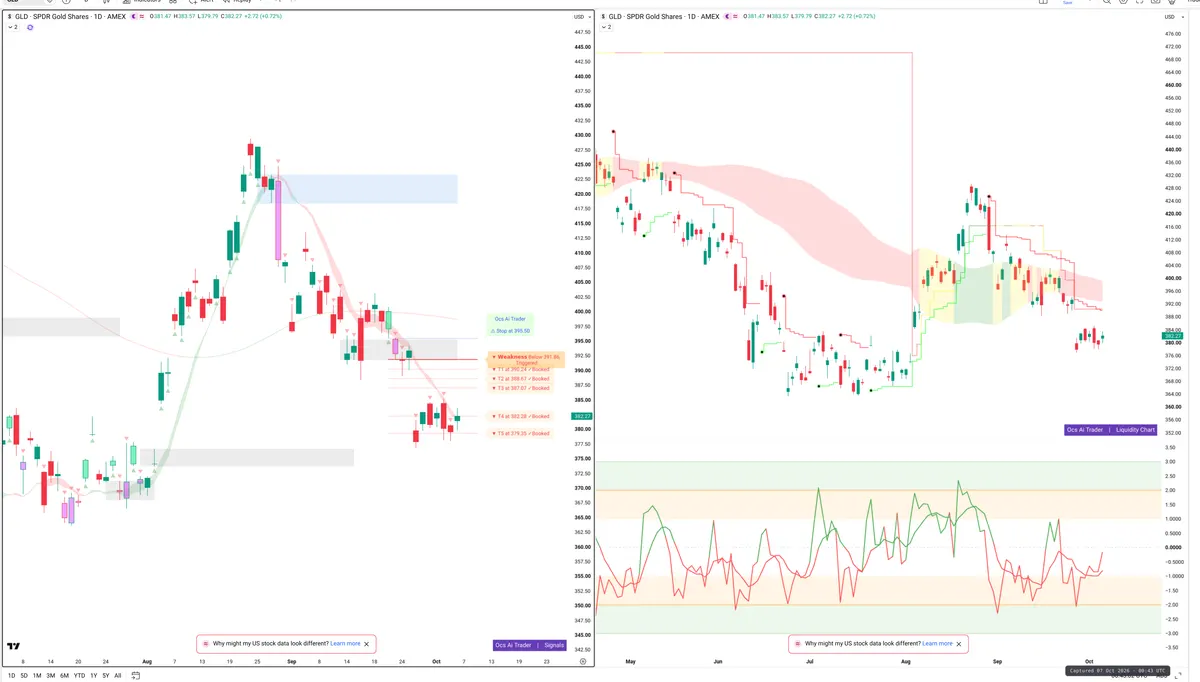Click the +2.72 (+0.72%) change on left chart
Screen dimensions: 1200x682
click(263, 16)
